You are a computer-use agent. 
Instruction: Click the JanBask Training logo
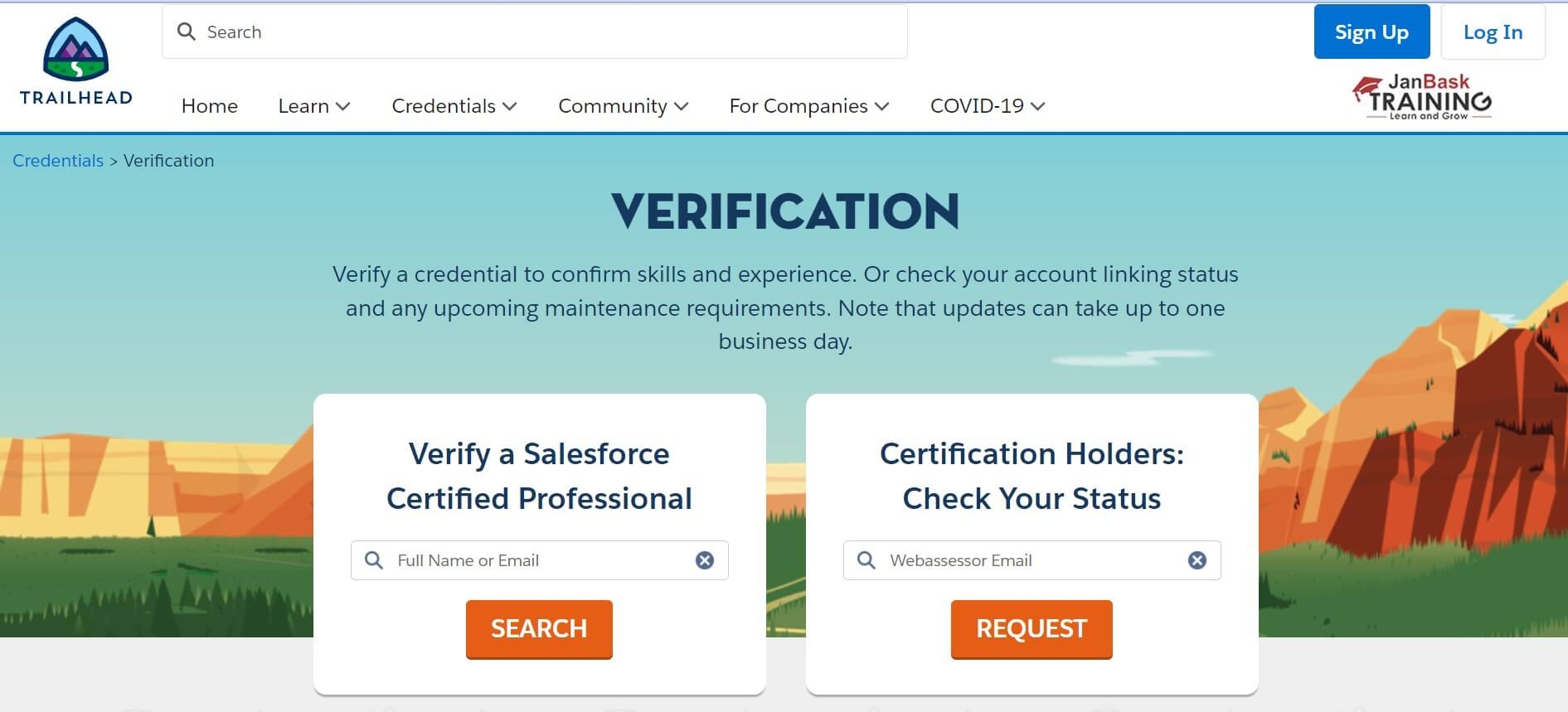[x=1423, y=97]
